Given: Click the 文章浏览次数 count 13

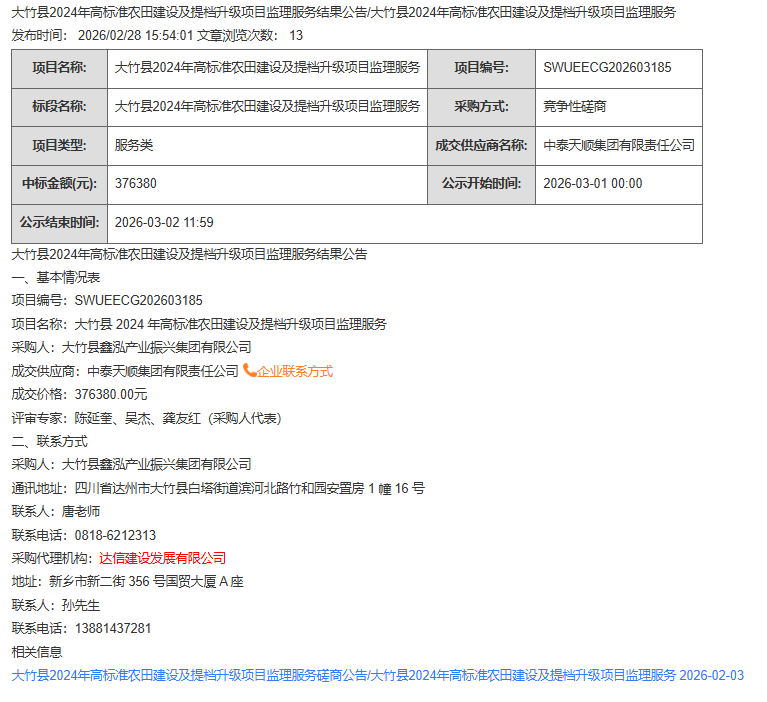Looking at the screenshot, I should coord(296,35).
